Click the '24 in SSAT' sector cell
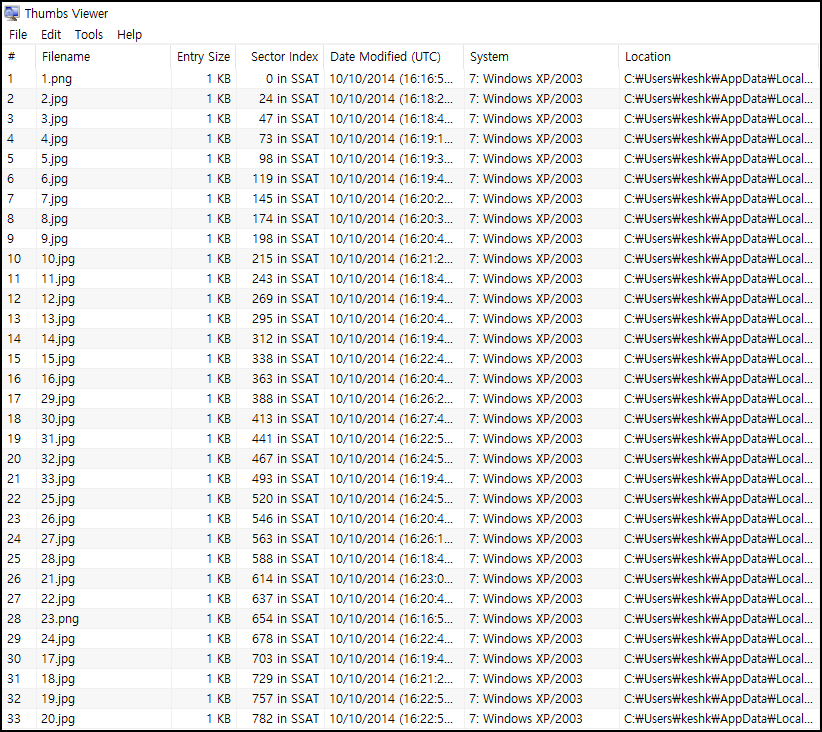Image resolution: width=822 pixels, height=732 pixels. tap(289, 99)
